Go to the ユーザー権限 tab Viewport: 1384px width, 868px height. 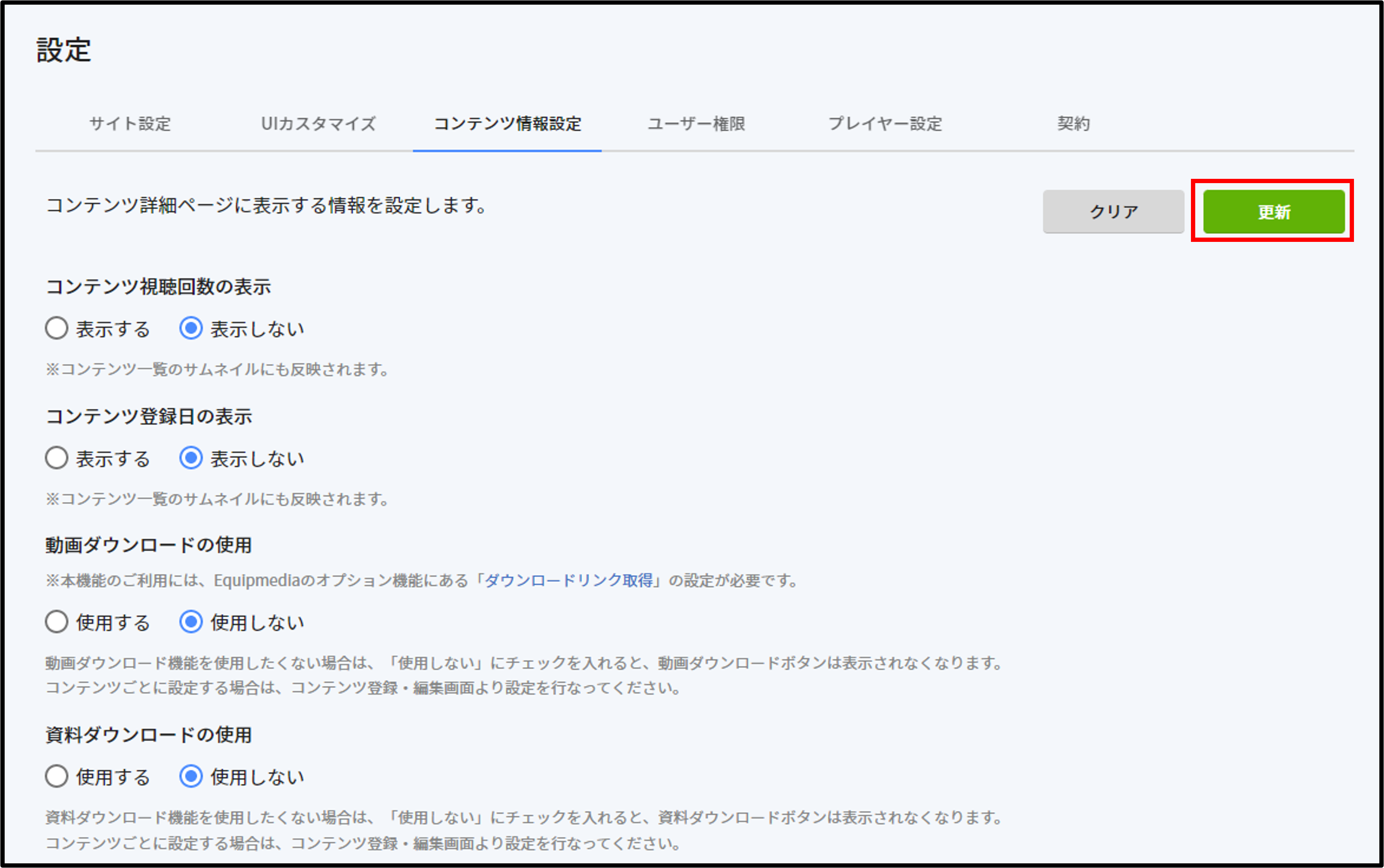click(696, 124)
